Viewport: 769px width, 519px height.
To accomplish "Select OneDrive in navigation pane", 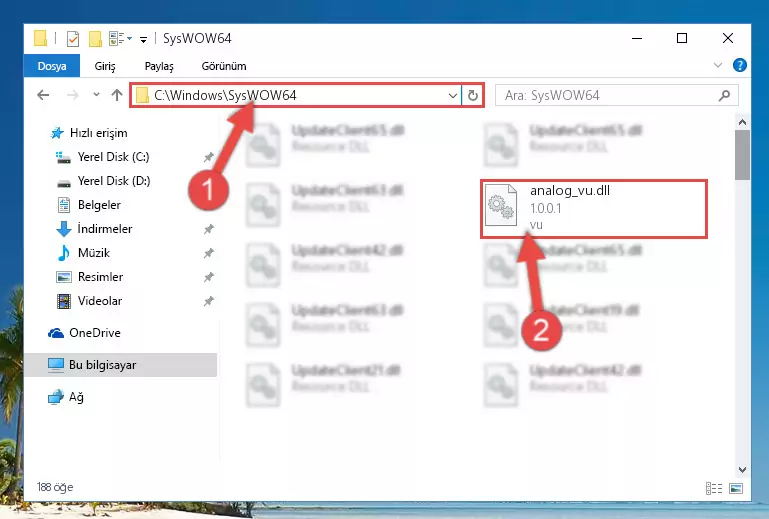I will [95, 333].
